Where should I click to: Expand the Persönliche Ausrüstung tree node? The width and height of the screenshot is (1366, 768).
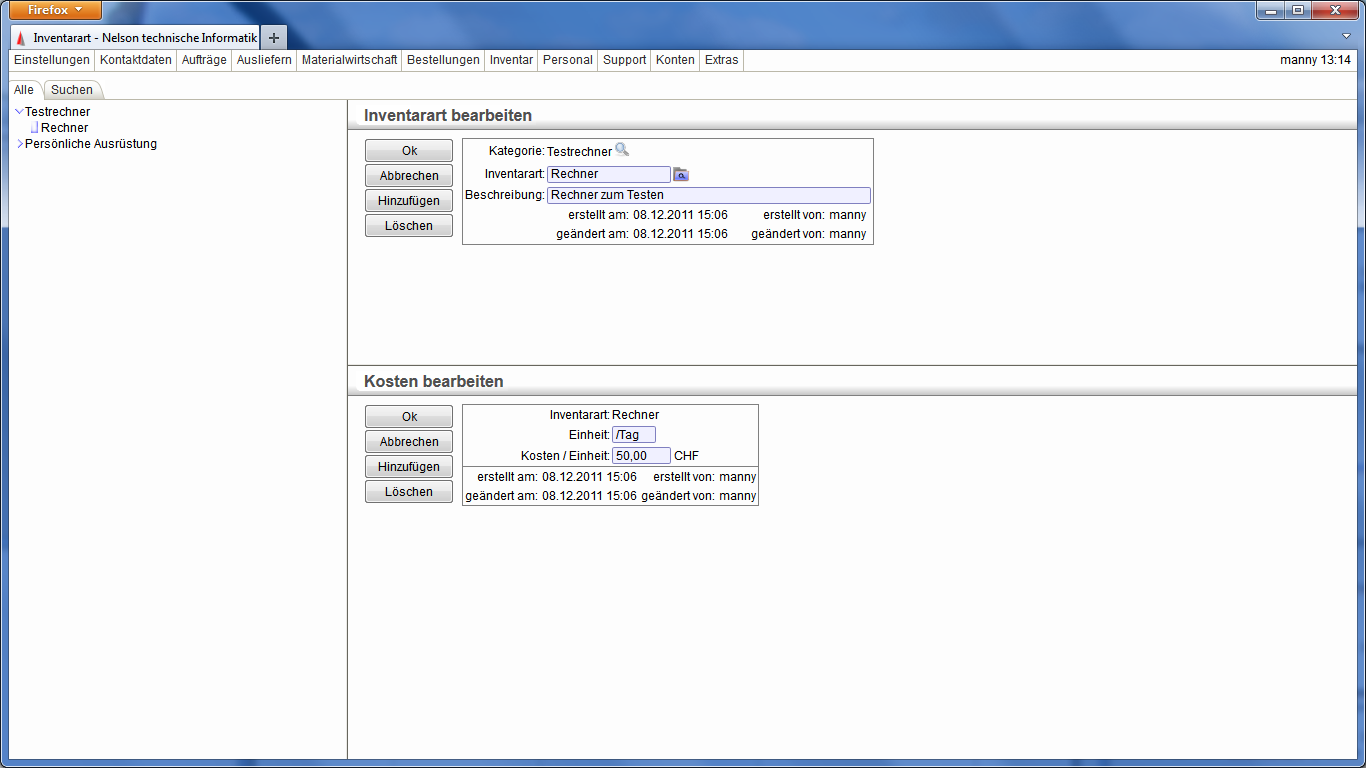pyautogui.click(x=19, y=144)
